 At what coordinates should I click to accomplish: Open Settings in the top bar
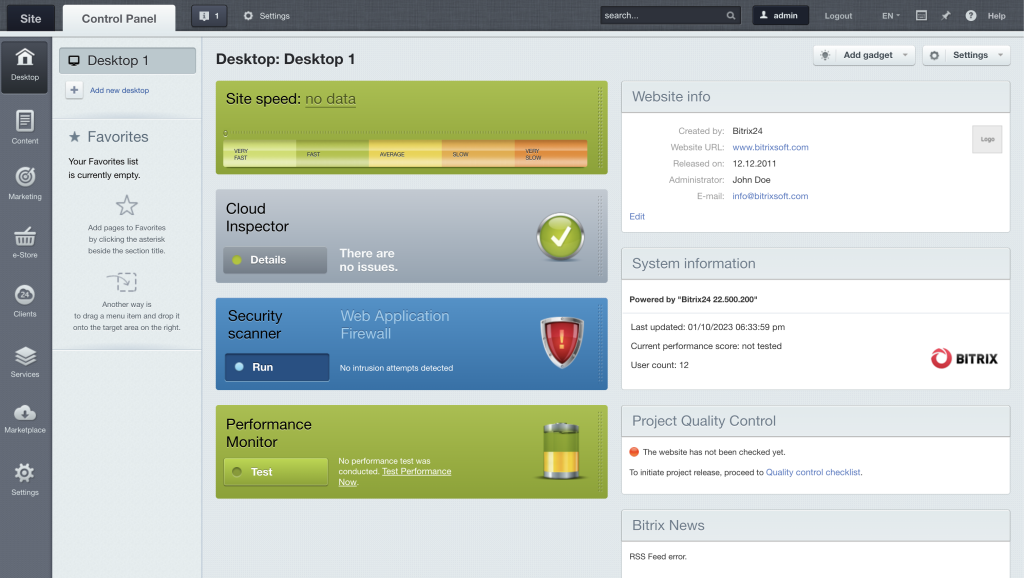pyautogui.click(x=266, y=16)
